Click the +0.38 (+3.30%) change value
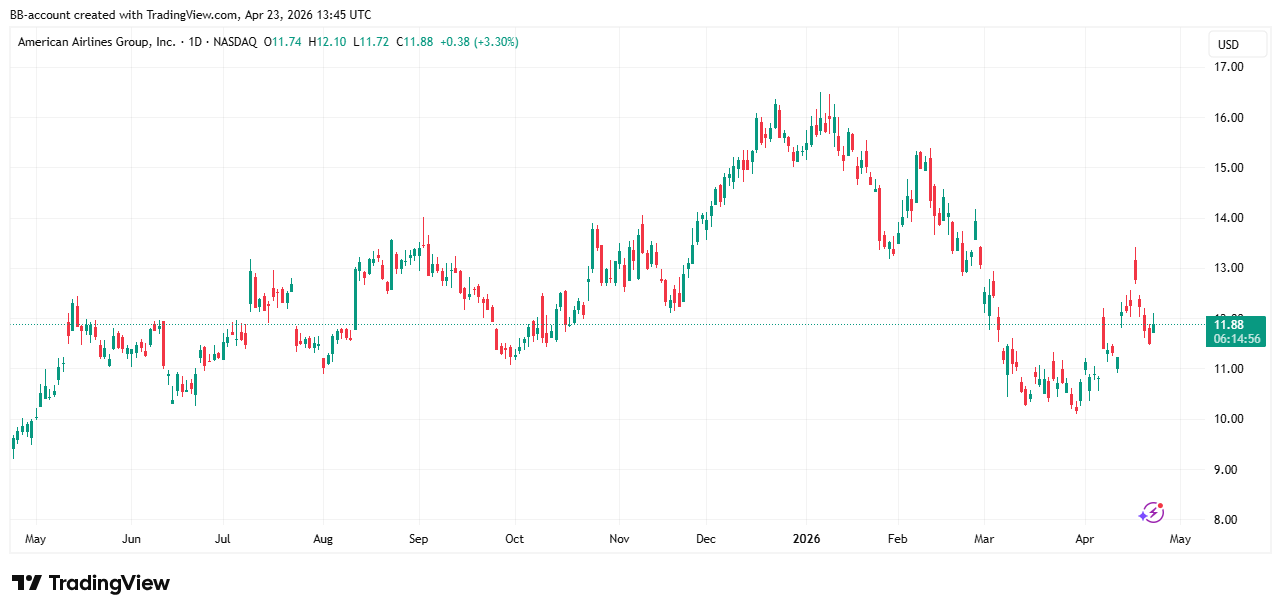Viewport: 1281px width, 613px height. click(478, 42)
